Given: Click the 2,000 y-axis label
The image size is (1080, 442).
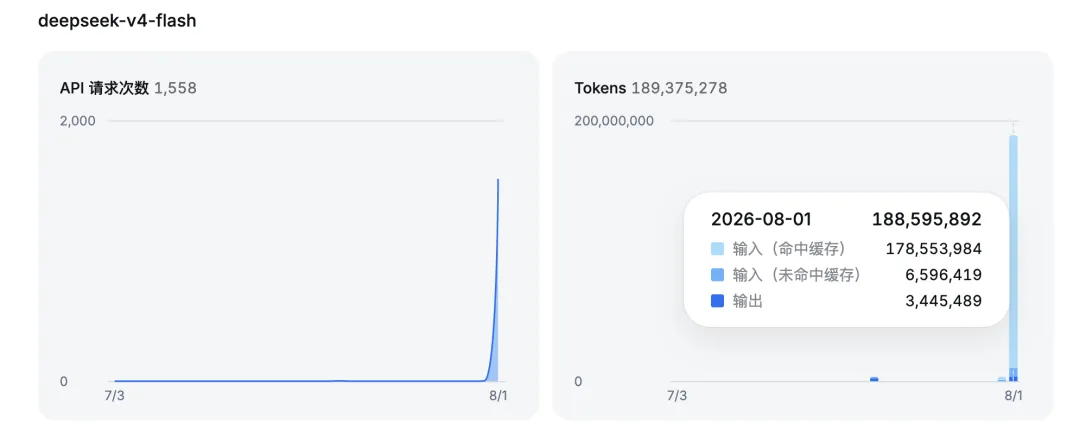Looking at the screenshot, I should point(78,120).
